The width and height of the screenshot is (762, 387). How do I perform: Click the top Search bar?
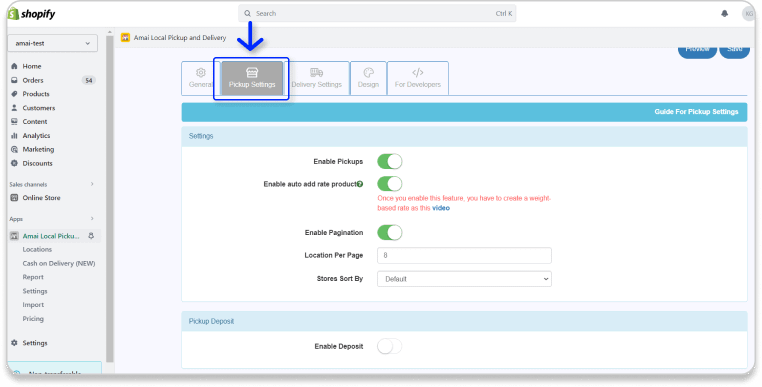(377, 14)
